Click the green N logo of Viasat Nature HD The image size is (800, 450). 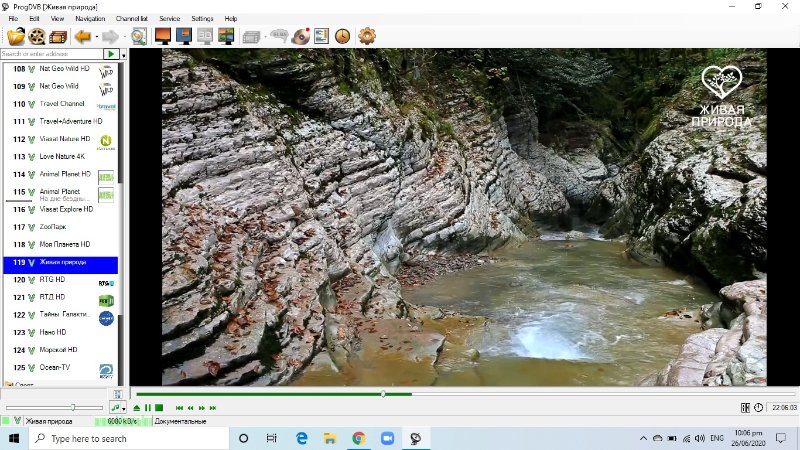pyautogui.click(x=106, y=141)
